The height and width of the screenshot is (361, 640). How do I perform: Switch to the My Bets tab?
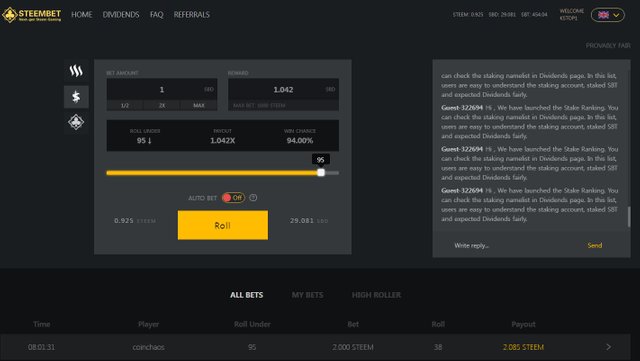pos(307,295)
